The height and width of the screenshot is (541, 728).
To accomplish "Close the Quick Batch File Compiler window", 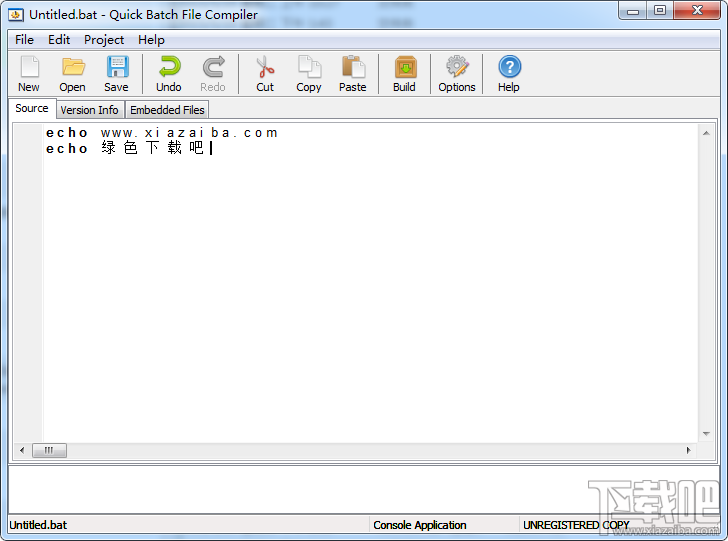I will click(x=697, y=11).
